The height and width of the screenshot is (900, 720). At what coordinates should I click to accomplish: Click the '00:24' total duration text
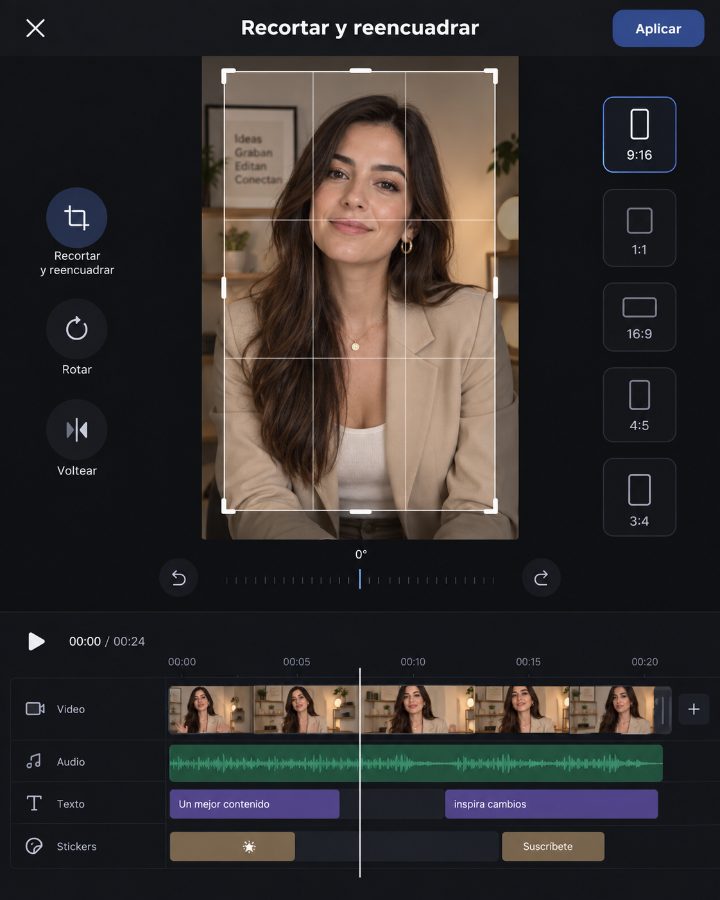click(x=129, y=641)
